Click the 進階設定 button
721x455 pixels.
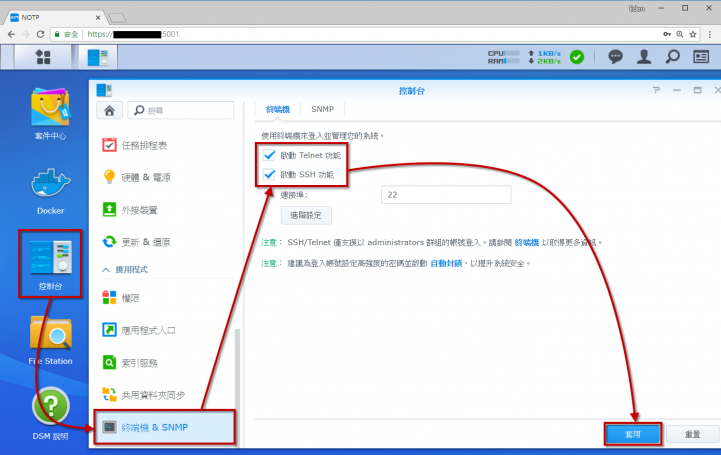tap(306, 215)
